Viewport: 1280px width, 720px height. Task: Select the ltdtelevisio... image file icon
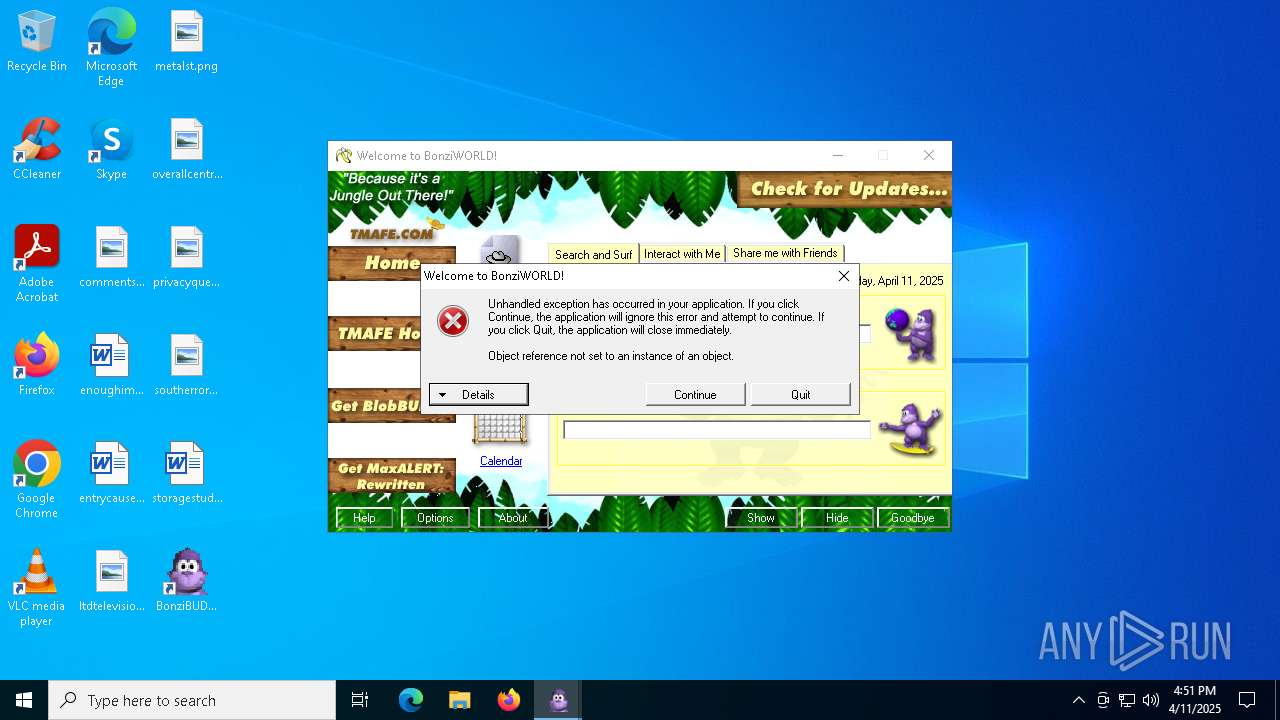coord(112,582)
